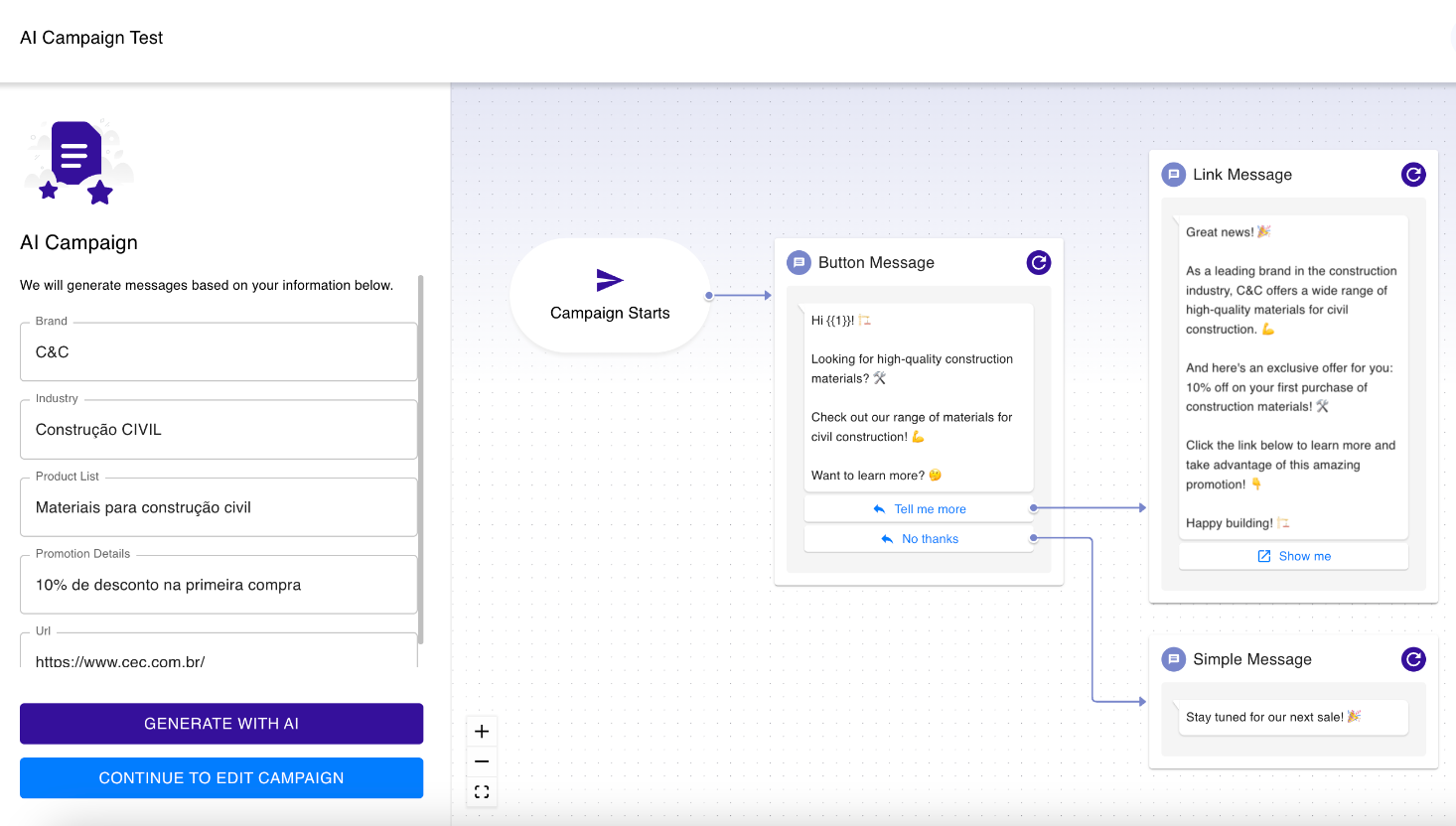Viewport: 1456px width, 826px height.
Task: Click the Button Message node title
Action: pos(876,263)
